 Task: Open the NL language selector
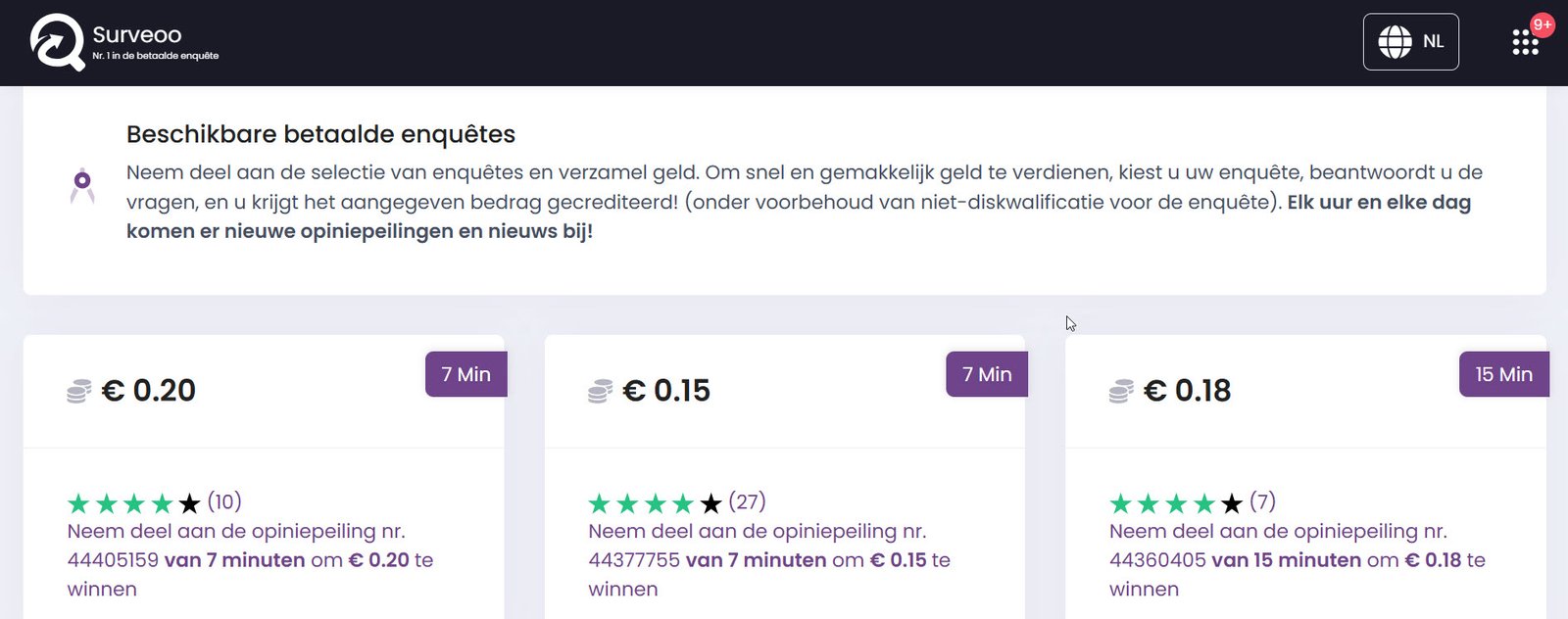pos(1410,42)
